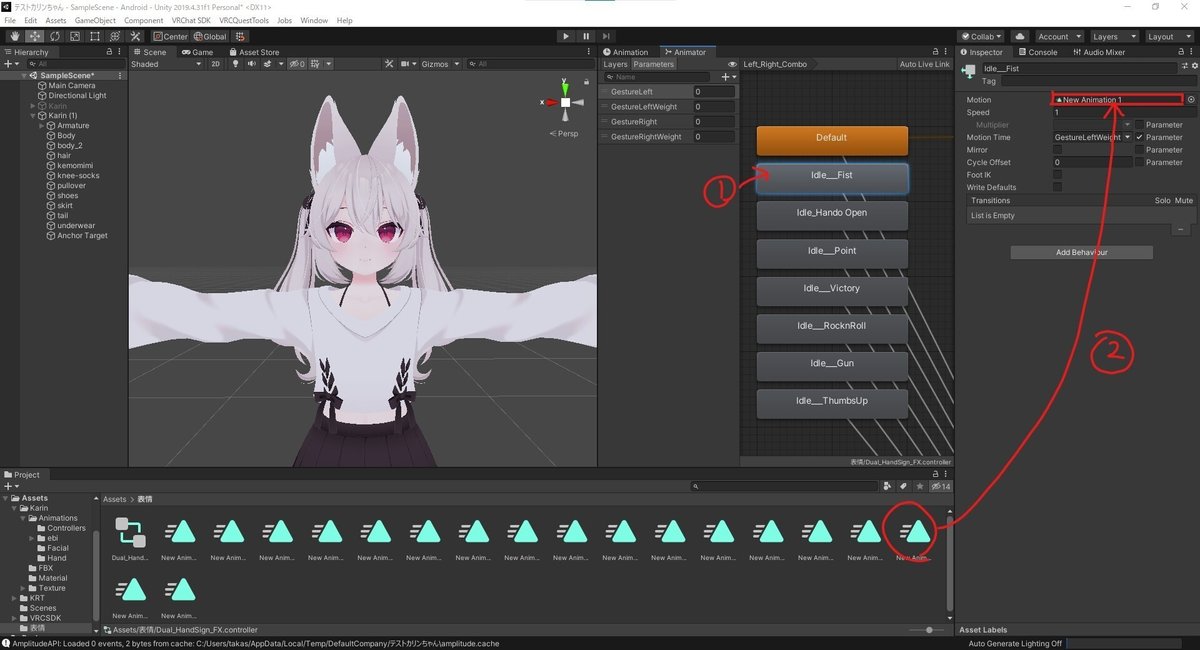Select the Hand tool in the toolbar
1200x650 pixels.
click(13, 36)
